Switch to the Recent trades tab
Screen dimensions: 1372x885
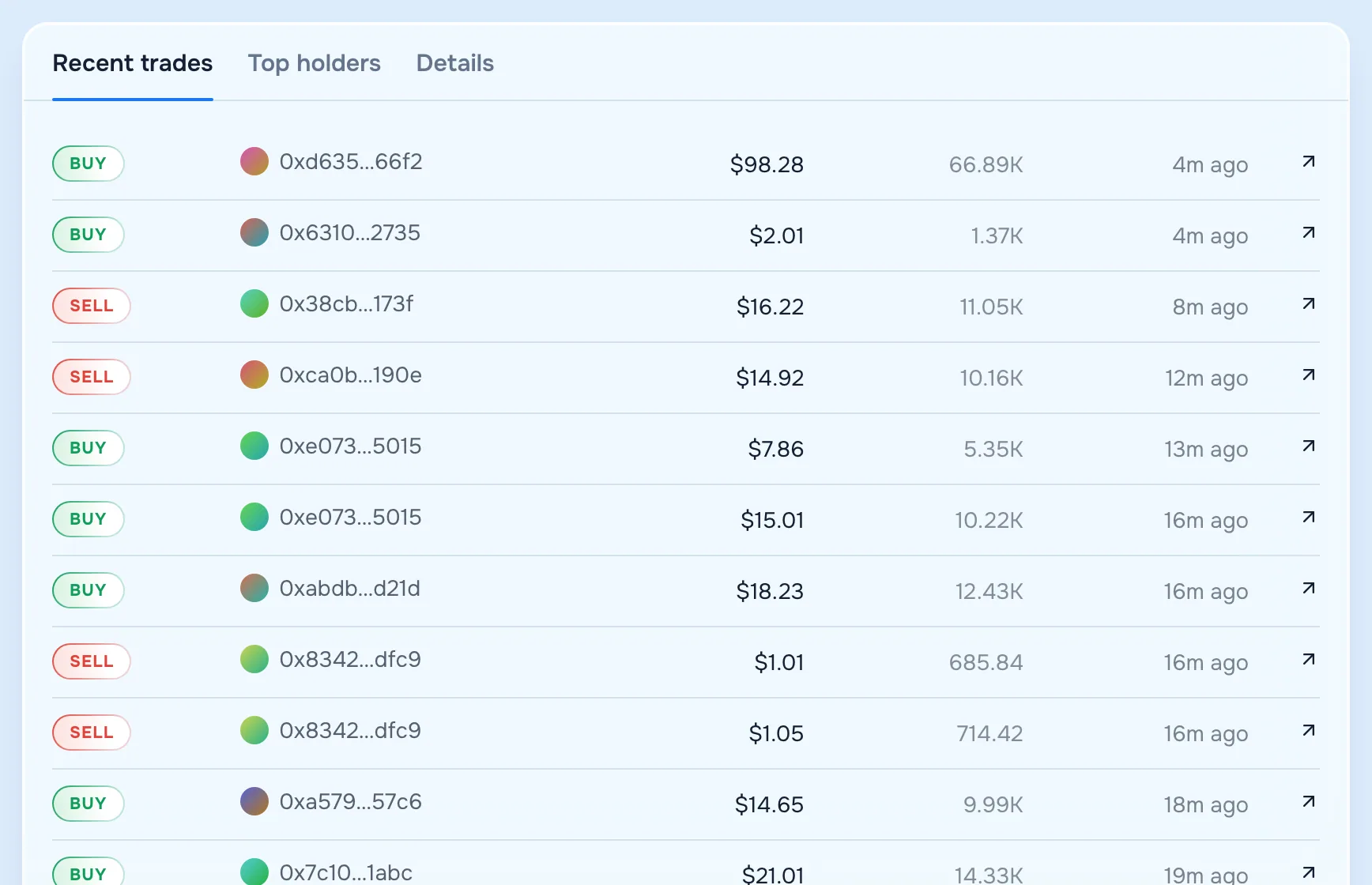(x=133, y=63)
